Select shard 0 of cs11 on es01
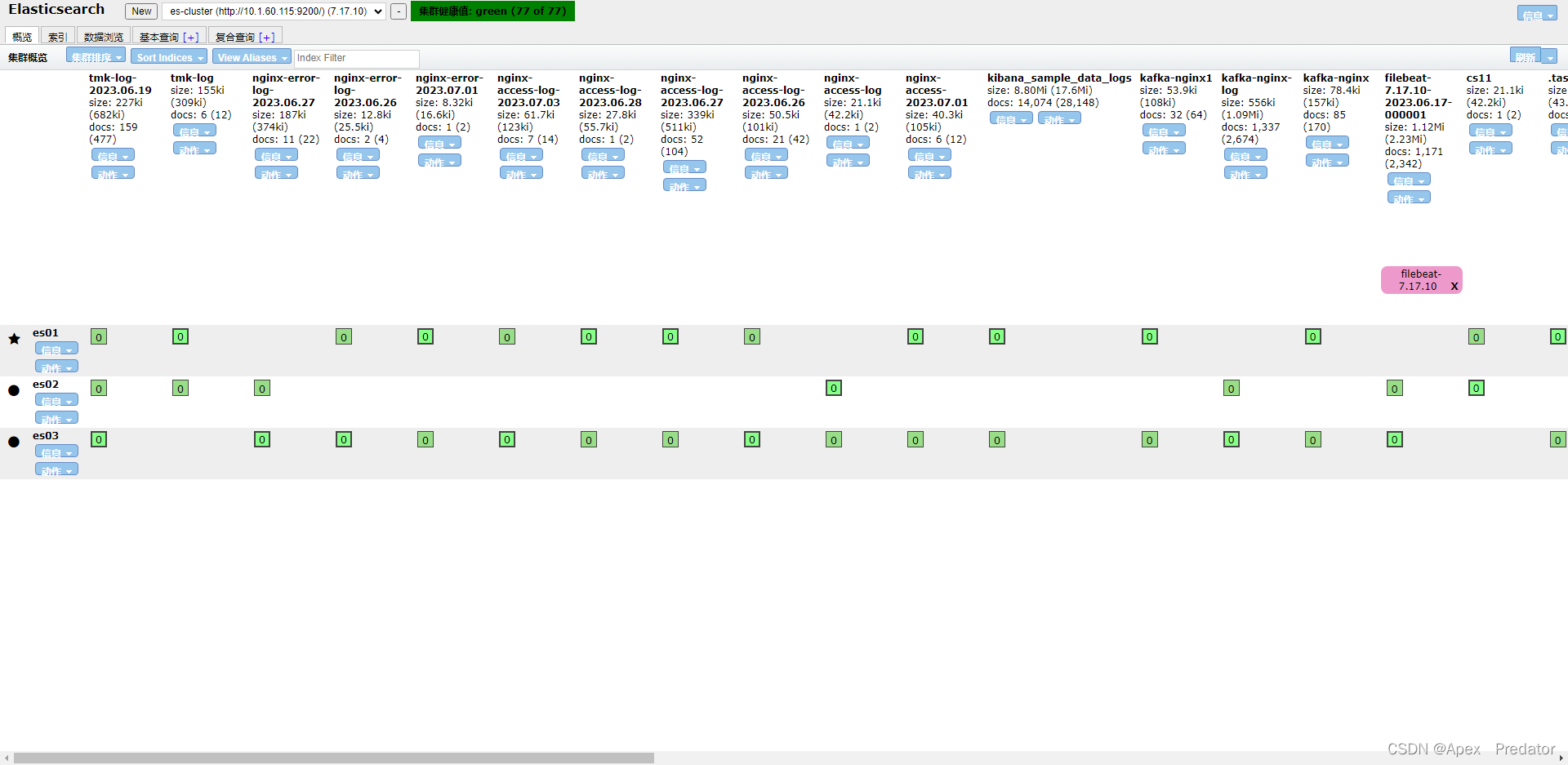The height and width of the screenshot is (765, 1568). click(1477, 336)
